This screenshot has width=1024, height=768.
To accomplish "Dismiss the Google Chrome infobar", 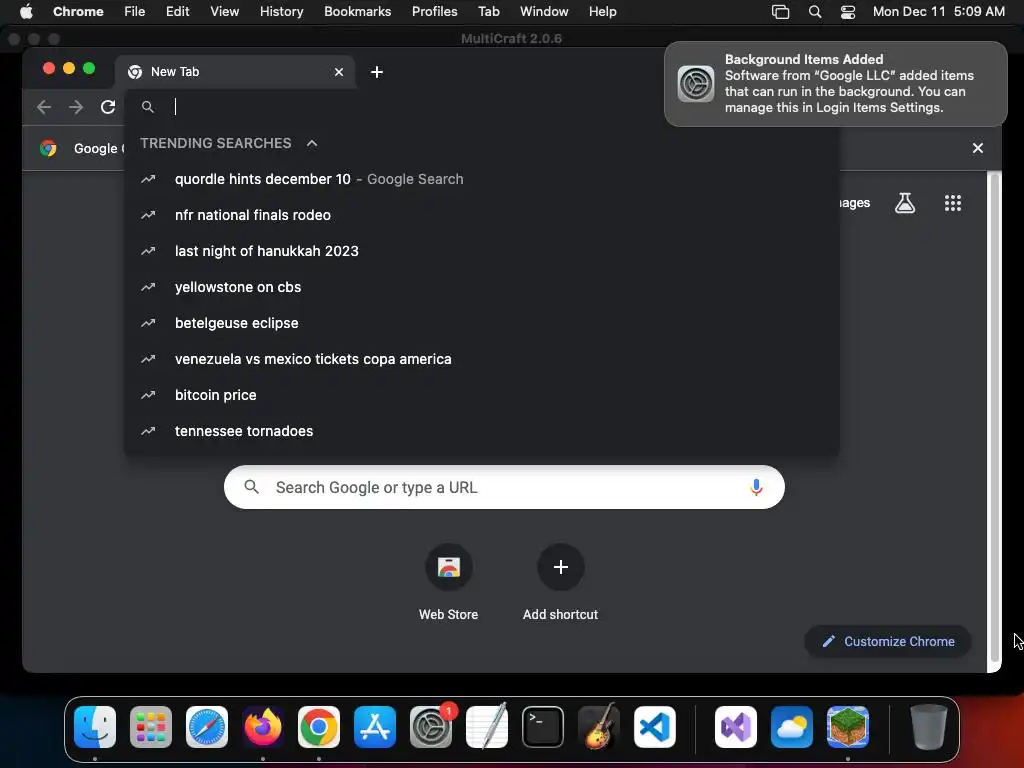I will [x=978, y=148].
